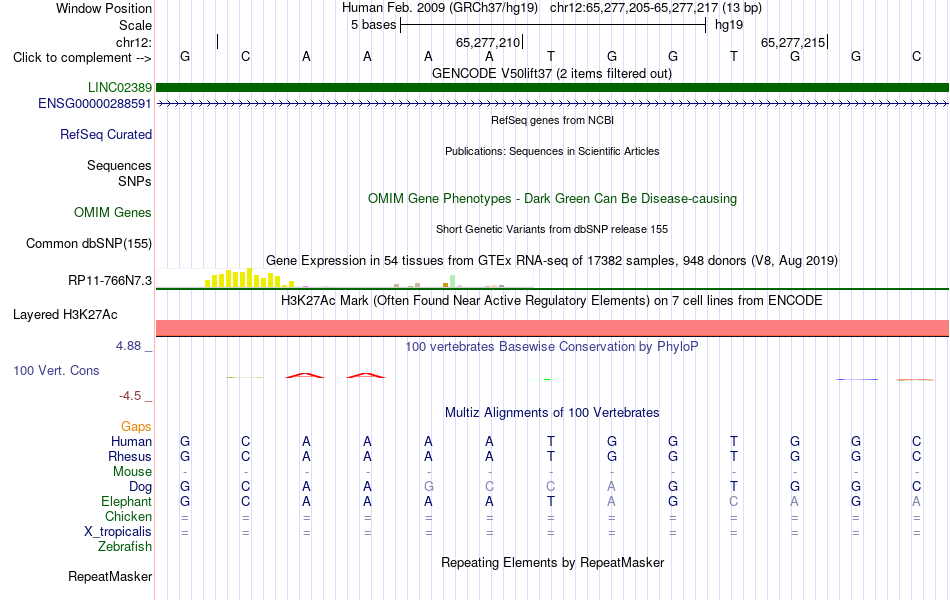This screenshot has width=950, height=600.
Task: Select the Zebrafish species label
Action: [125, 547]
